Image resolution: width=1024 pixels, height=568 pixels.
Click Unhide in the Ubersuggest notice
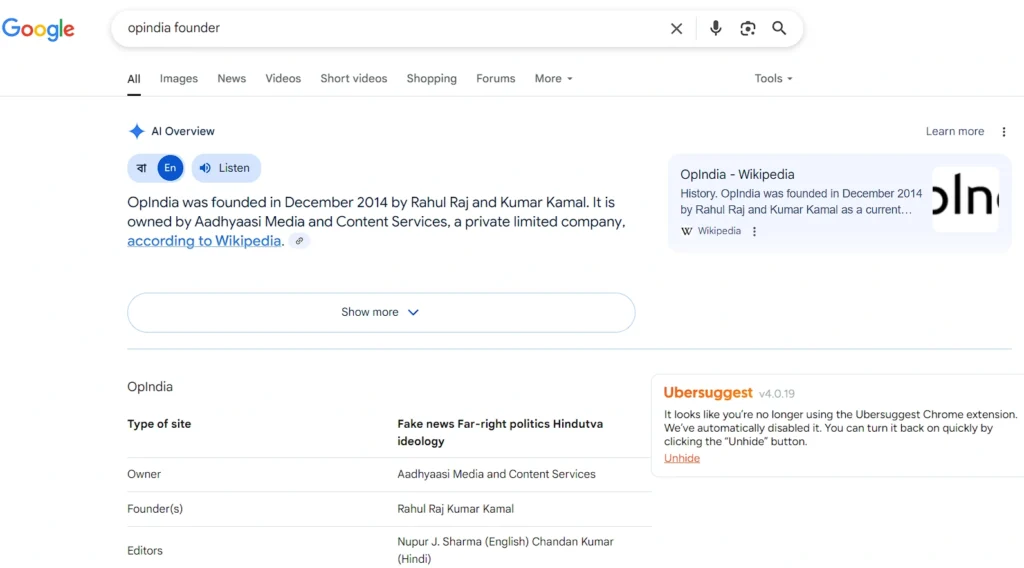point(682,458)
